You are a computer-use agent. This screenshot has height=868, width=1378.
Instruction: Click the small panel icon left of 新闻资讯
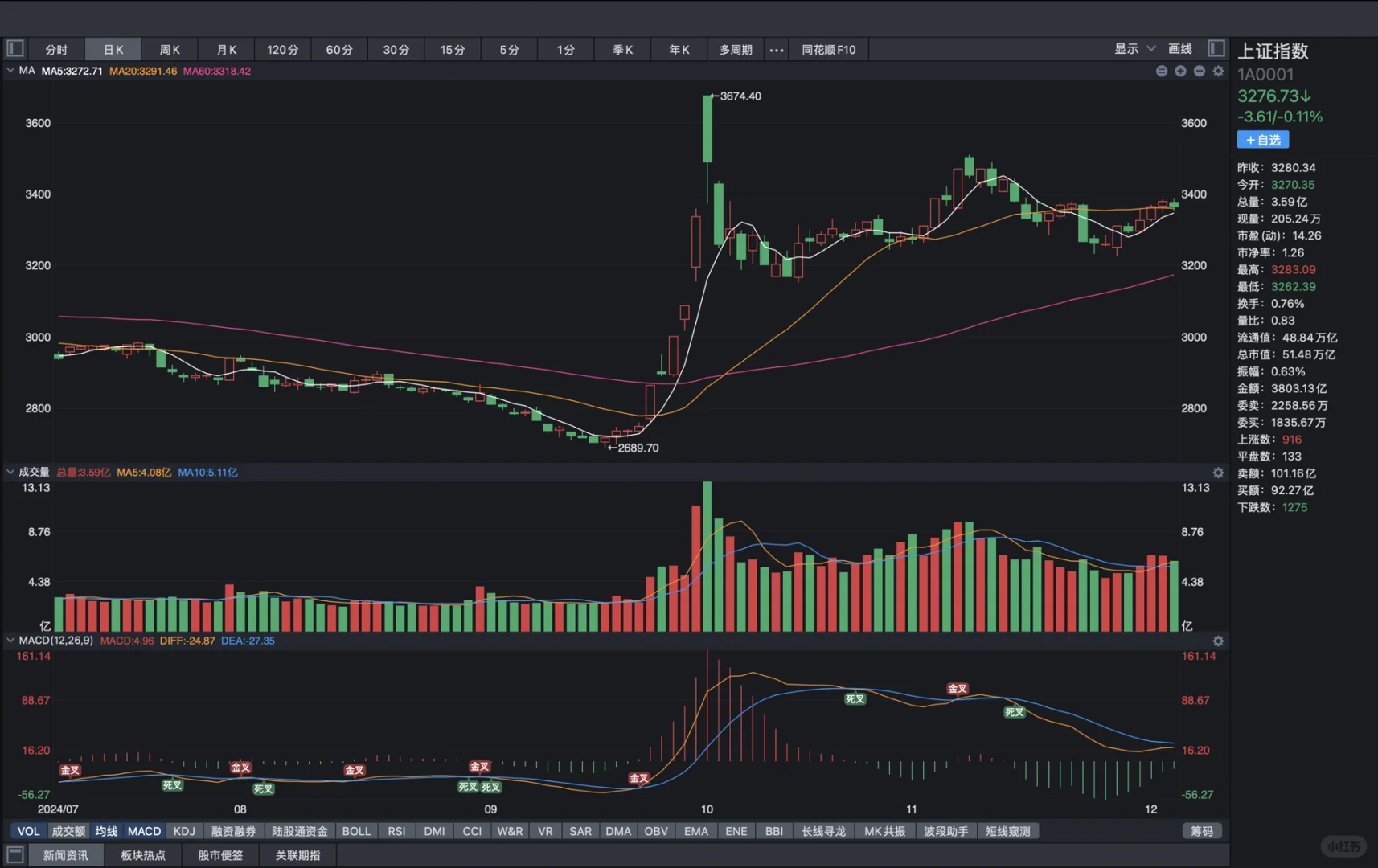click(x=16, y=854)
